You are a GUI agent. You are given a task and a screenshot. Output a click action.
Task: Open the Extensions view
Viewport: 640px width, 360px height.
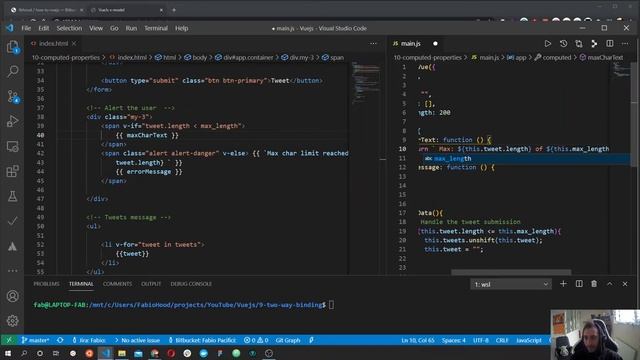click(x=13, y=171)
